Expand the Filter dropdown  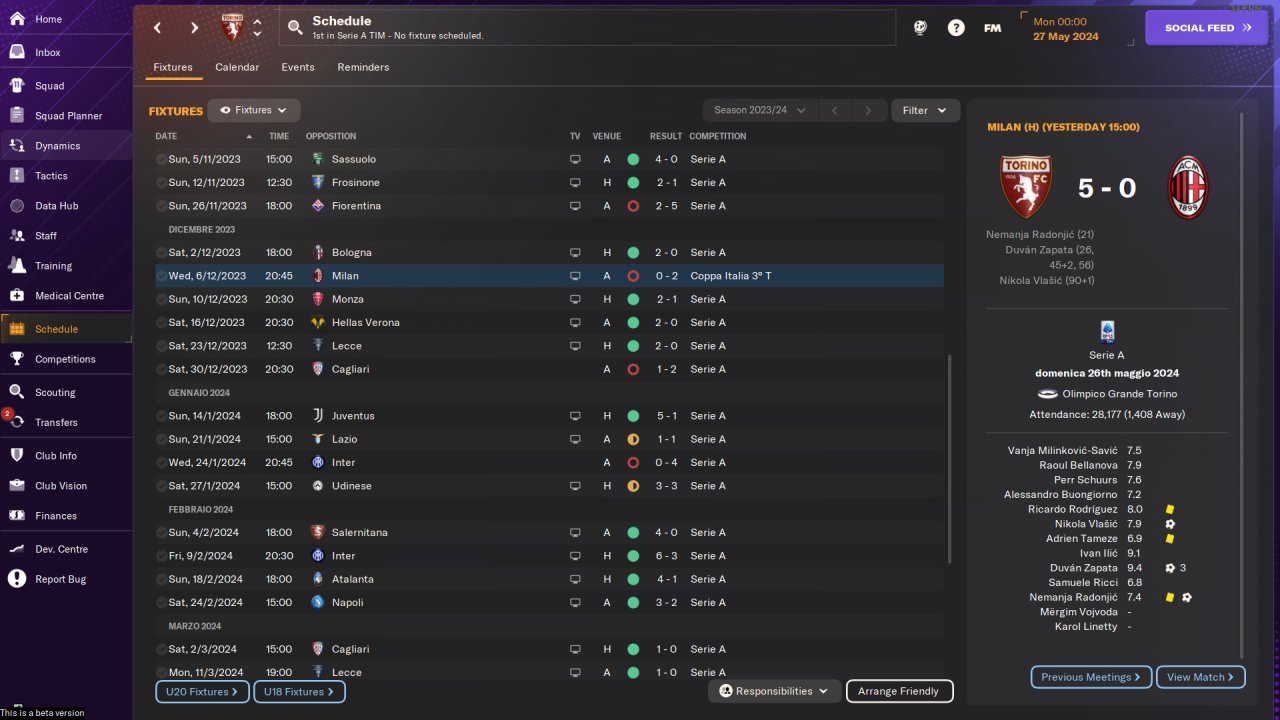coord(925,110)
